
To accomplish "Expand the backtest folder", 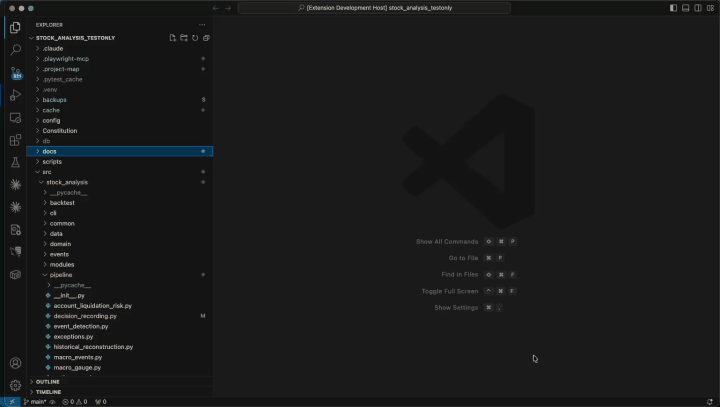I will [x=119, y=203].
